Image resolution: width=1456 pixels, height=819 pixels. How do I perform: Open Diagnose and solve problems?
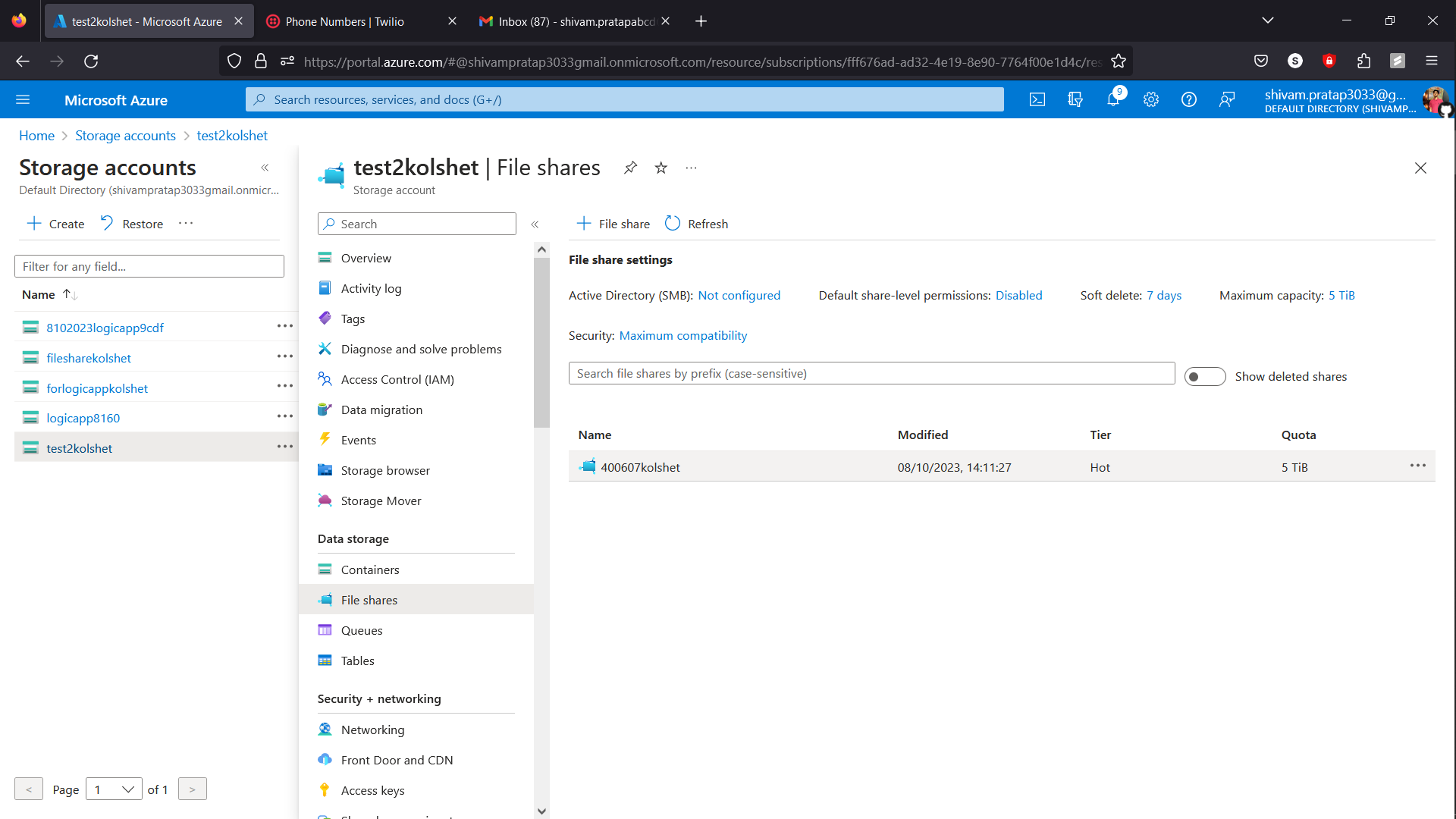[x=421, y=349]
